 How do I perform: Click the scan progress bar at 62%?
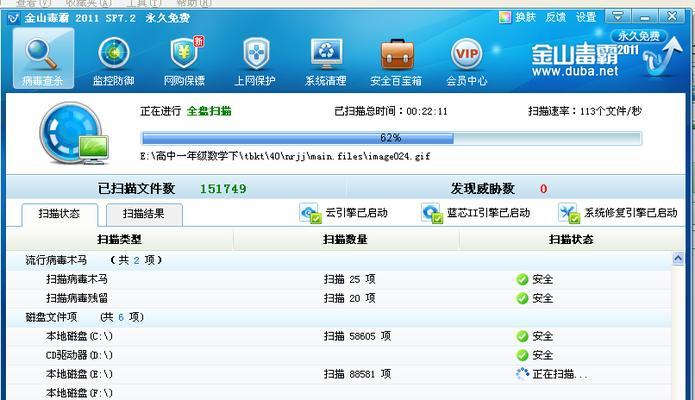(x=391, y=138)
